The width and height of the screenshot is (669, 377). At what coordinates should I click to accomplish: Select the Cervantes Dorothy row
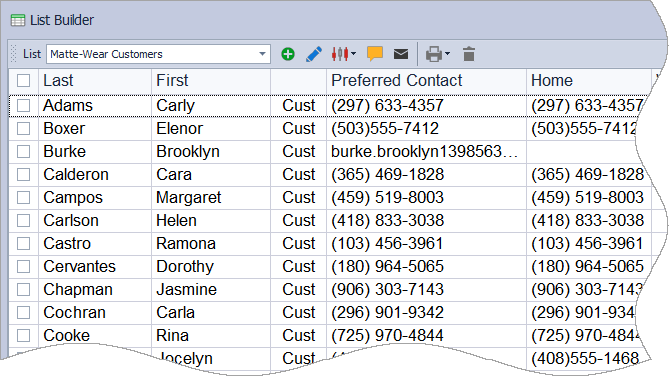click(x=329, y=267)
